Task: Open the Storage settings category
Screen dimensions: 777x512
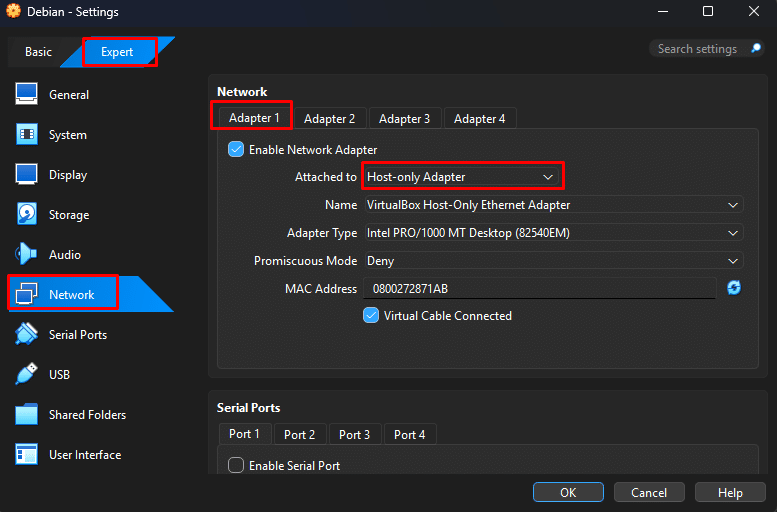Action: click(69, 215)
